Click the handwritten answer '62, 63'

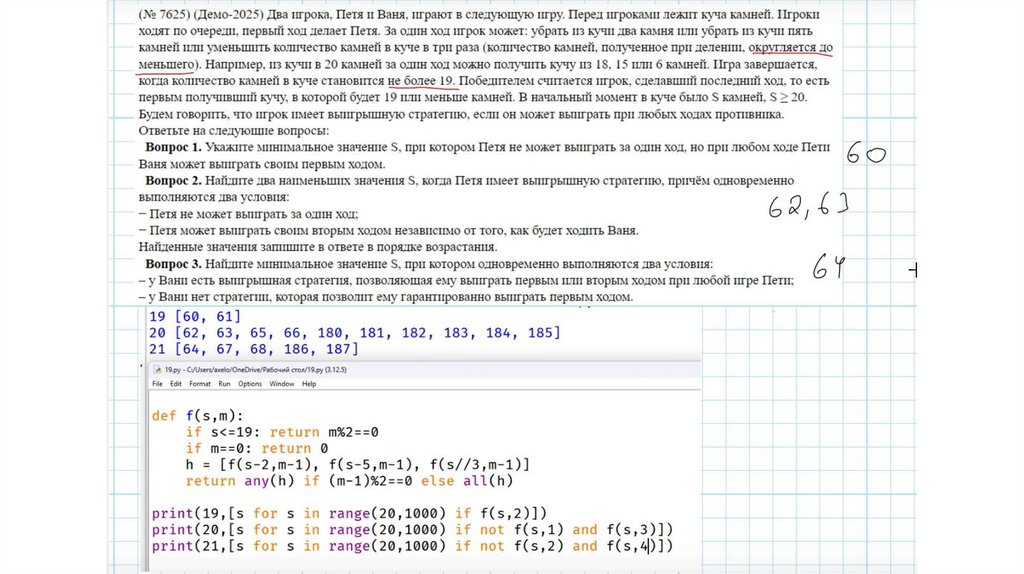[x=808, y=206]
